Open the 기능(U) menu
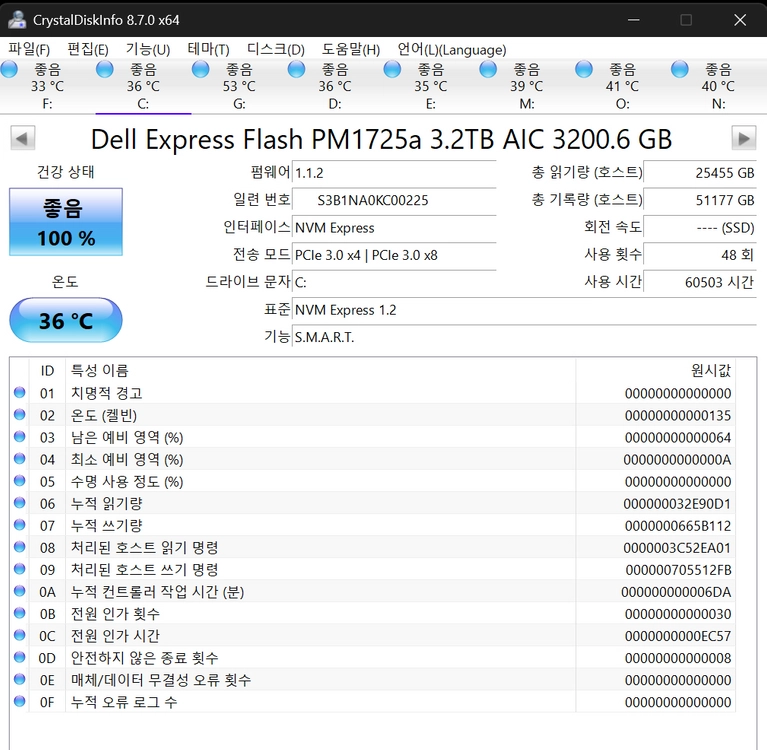This screenshot has height=750, width=767. pos(148,49)
